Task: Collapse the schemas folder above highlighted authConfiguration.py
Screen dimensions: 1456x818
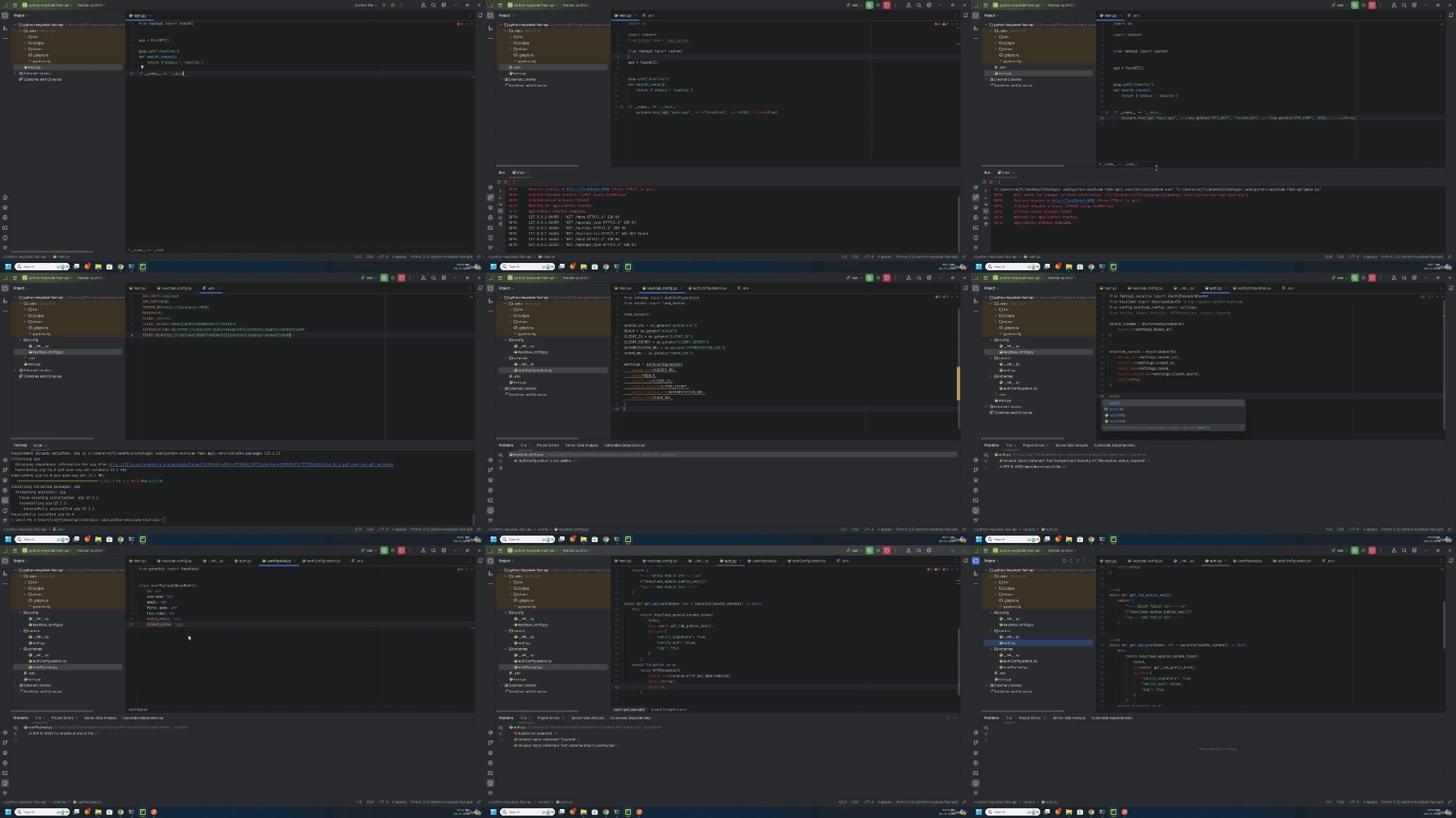Action: click(506, 358)
